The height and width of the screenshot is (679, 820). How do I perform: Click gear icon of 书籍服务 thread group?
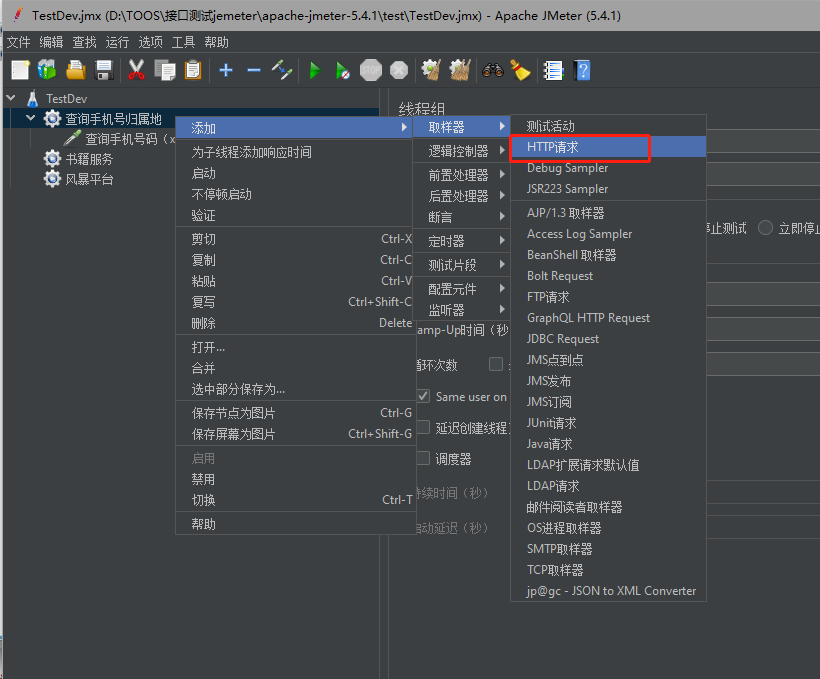[52, 159]
